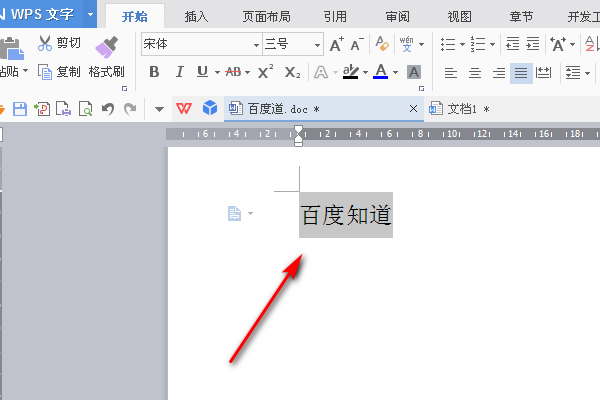This screenshot has height=400, width=600.
Task: Open the font color dropdown arrow
Action: [x=395, y=72]
